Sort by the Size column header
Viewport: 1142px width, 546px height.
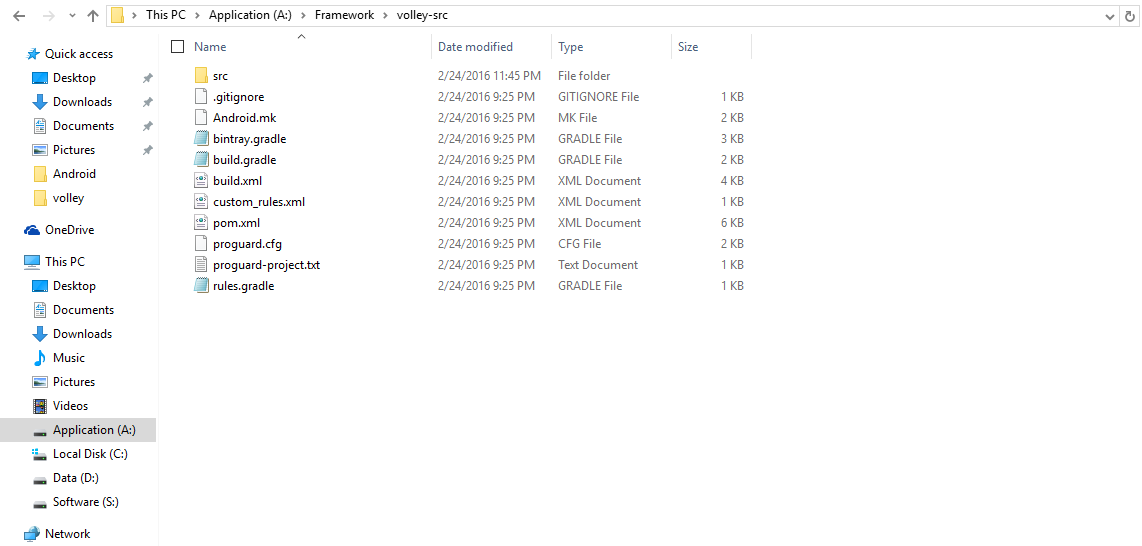(688, 47)
